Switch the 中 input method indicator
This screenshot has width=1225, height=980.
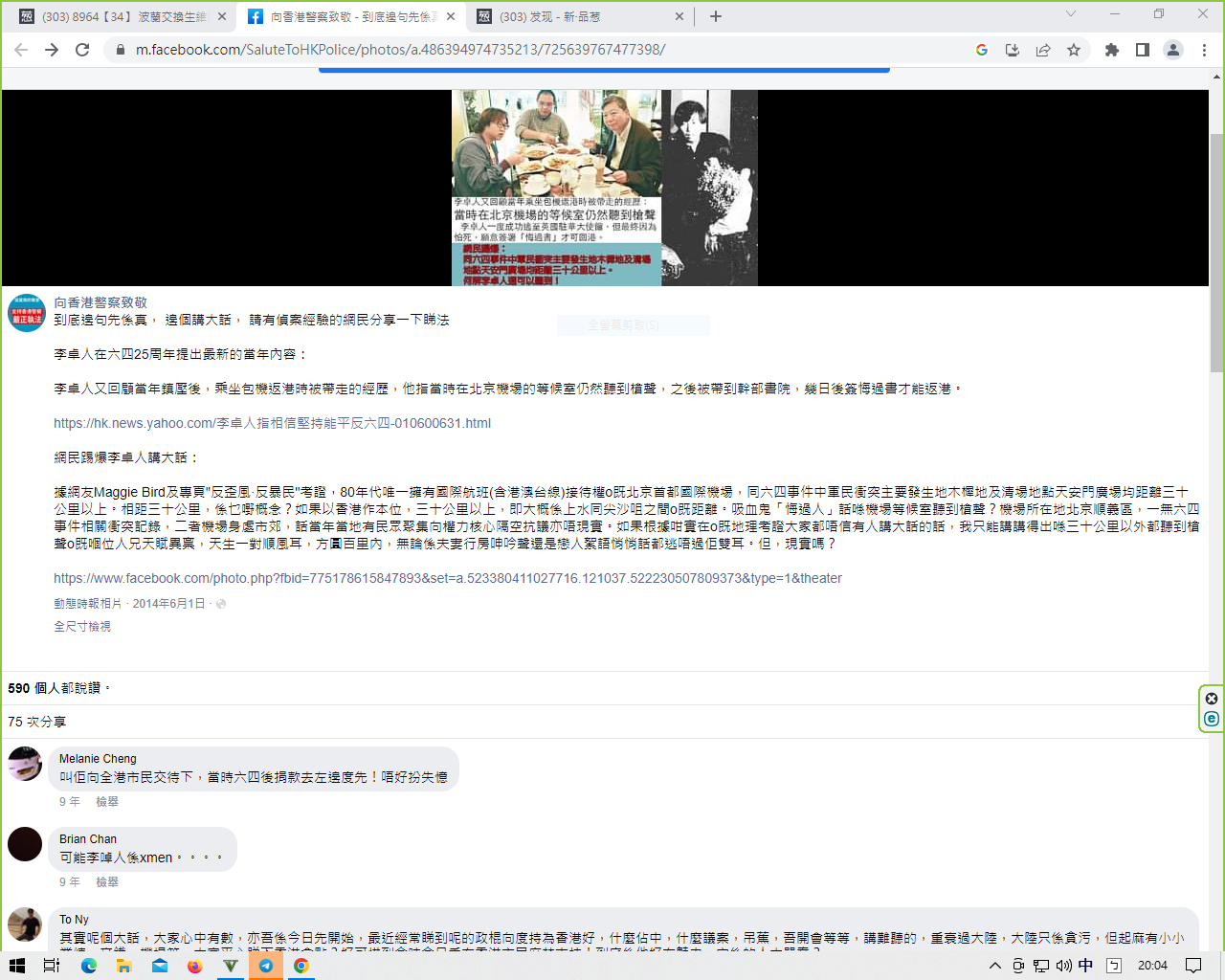tap(1086, 966)
